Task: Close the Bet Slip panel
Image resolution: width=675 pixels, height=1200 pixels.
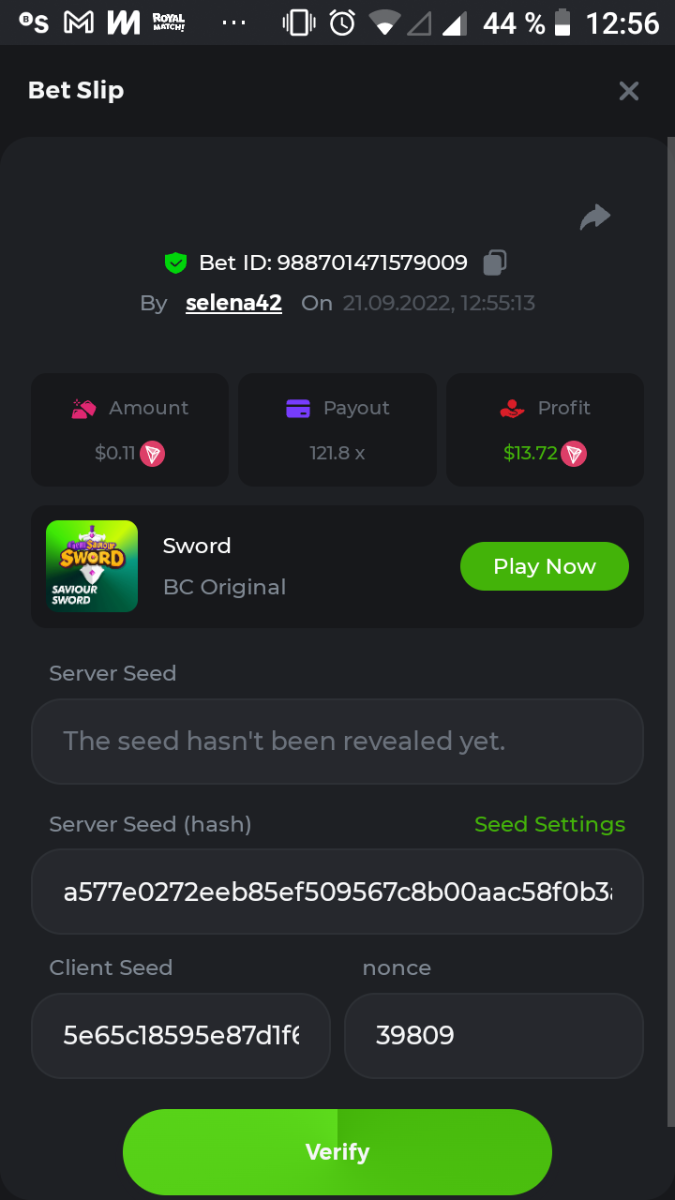Action: 629,92
